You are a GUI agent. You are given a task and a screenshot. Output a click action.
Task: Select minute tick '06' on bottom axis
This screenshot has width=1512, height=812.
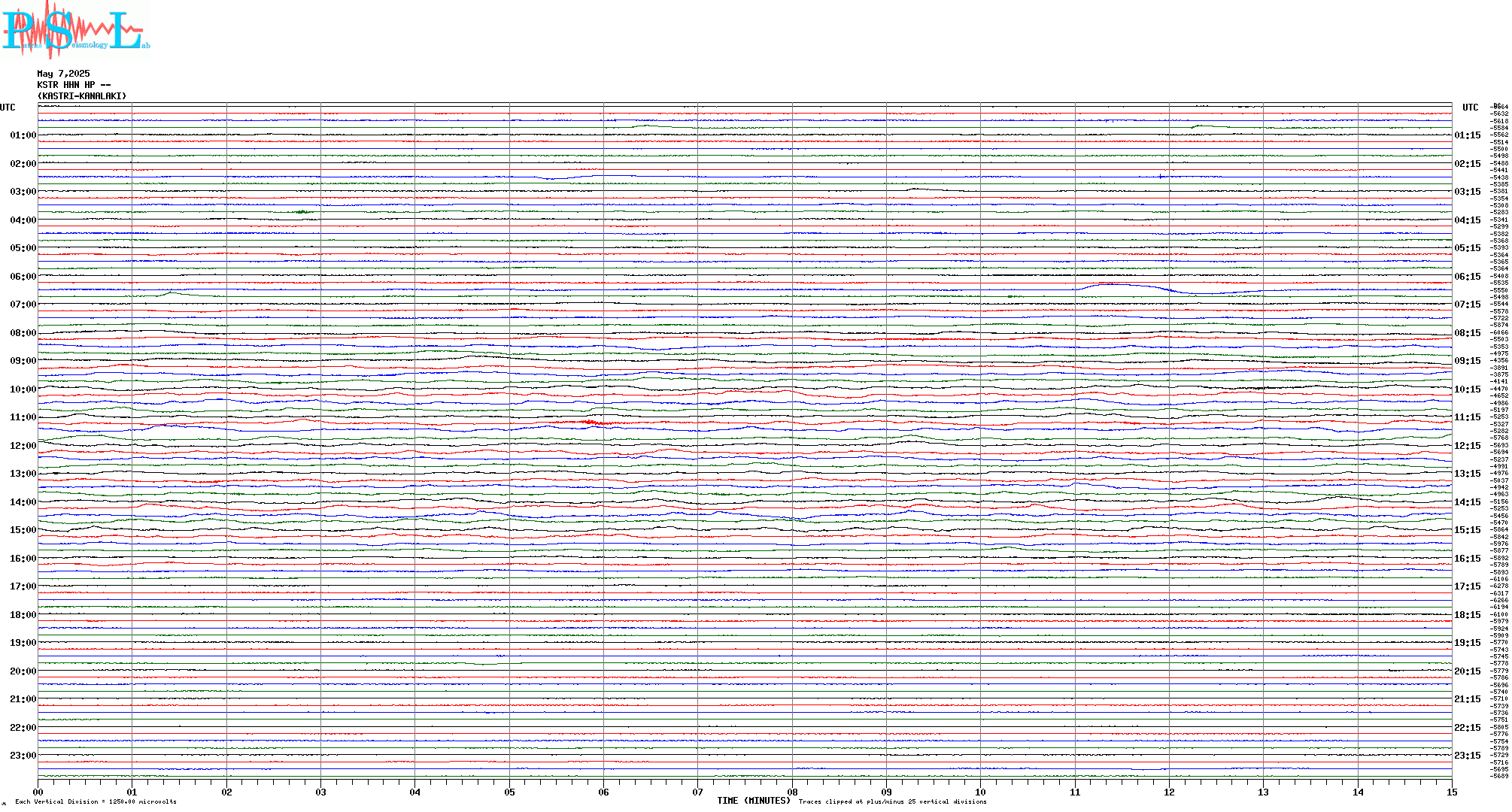(603, 792)
